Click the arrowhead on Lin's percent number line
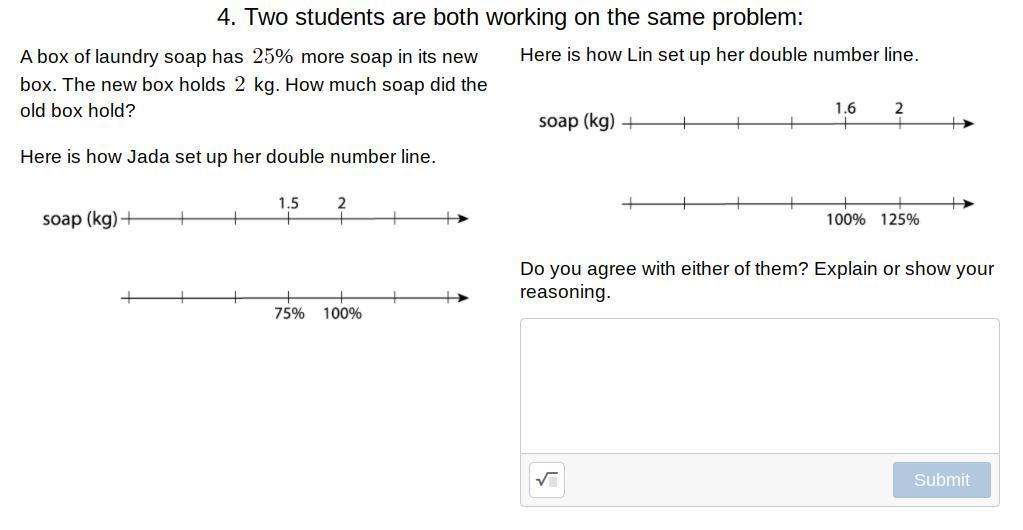Viewport: 1023px width, 530px height. click(x=967, y=203)
